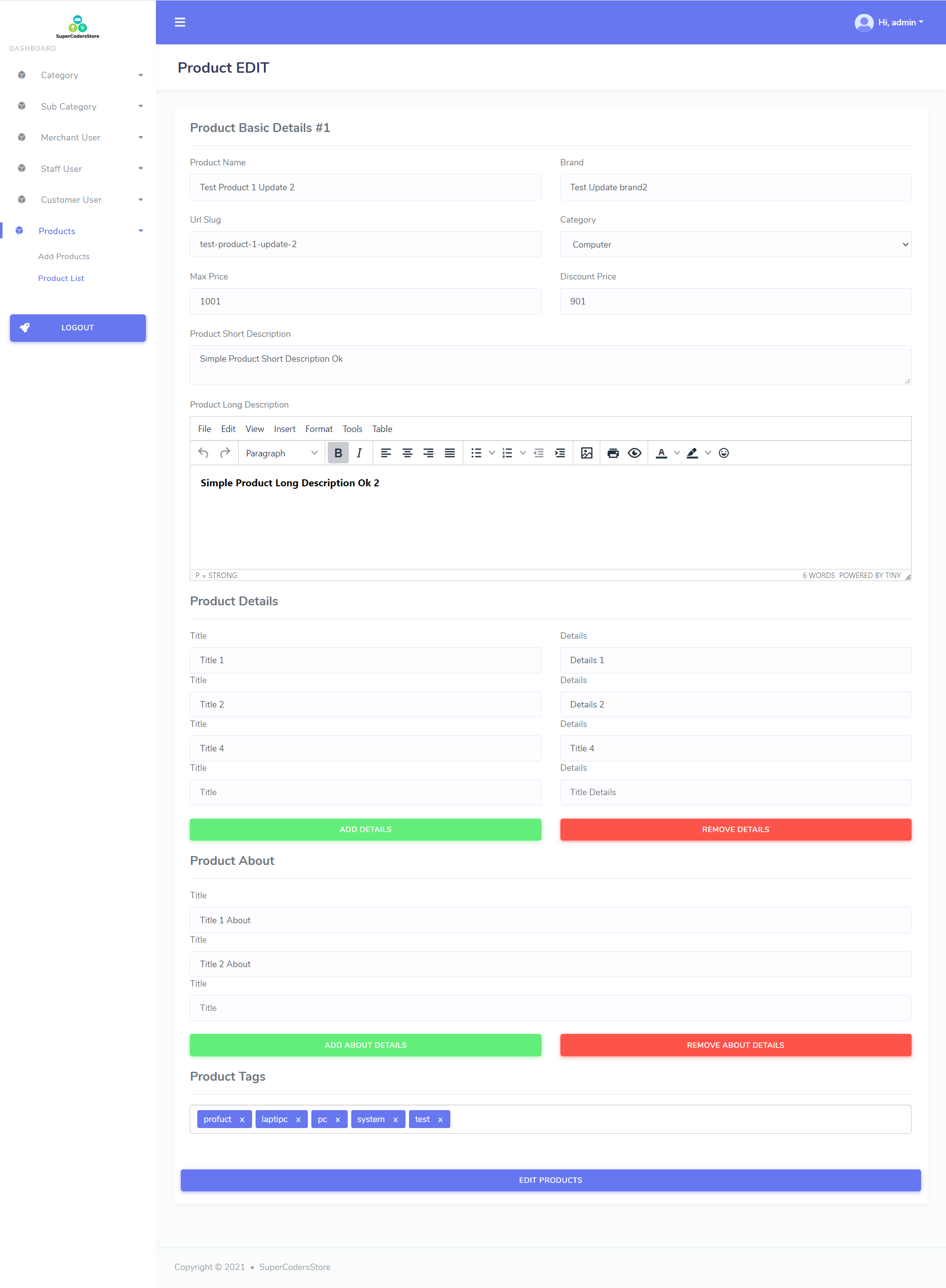
Task: Toggle italic formatting in editor
Action: (x=359, y=453)
